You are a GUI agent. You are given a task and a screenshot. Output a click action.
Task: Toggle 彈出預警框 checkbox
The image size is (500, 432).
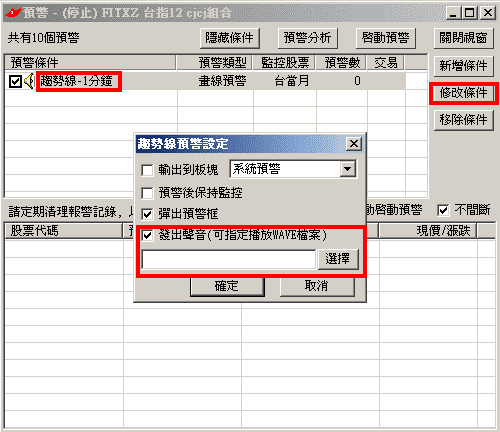[147, 214]
